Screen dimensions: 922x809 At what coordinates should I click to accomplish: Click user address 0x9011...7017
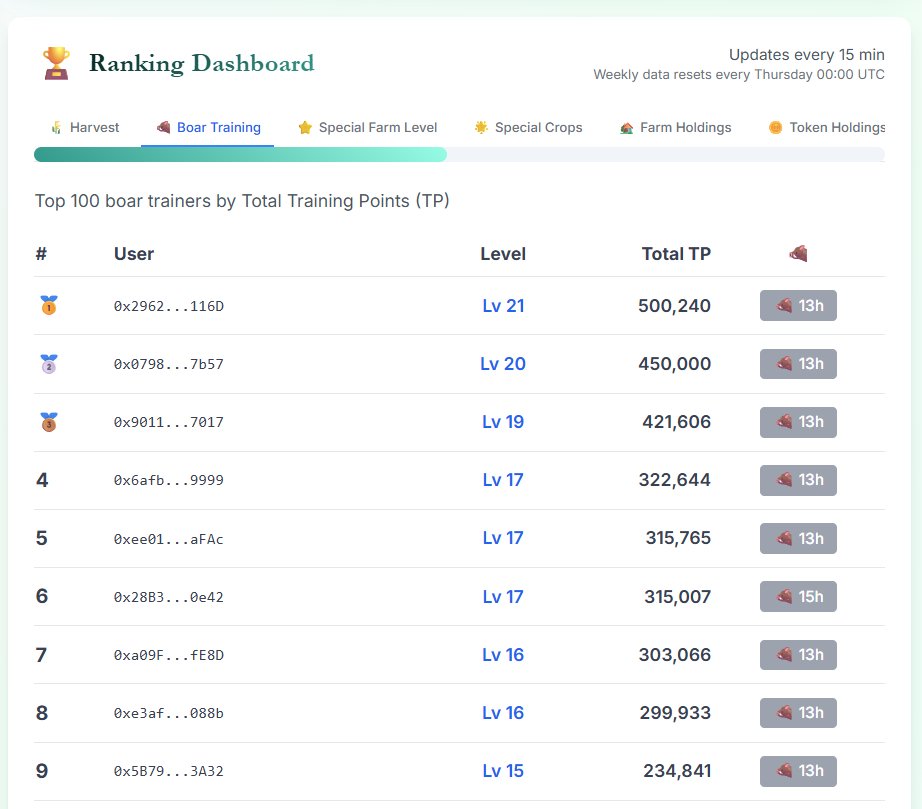click(x=169, y=423)
